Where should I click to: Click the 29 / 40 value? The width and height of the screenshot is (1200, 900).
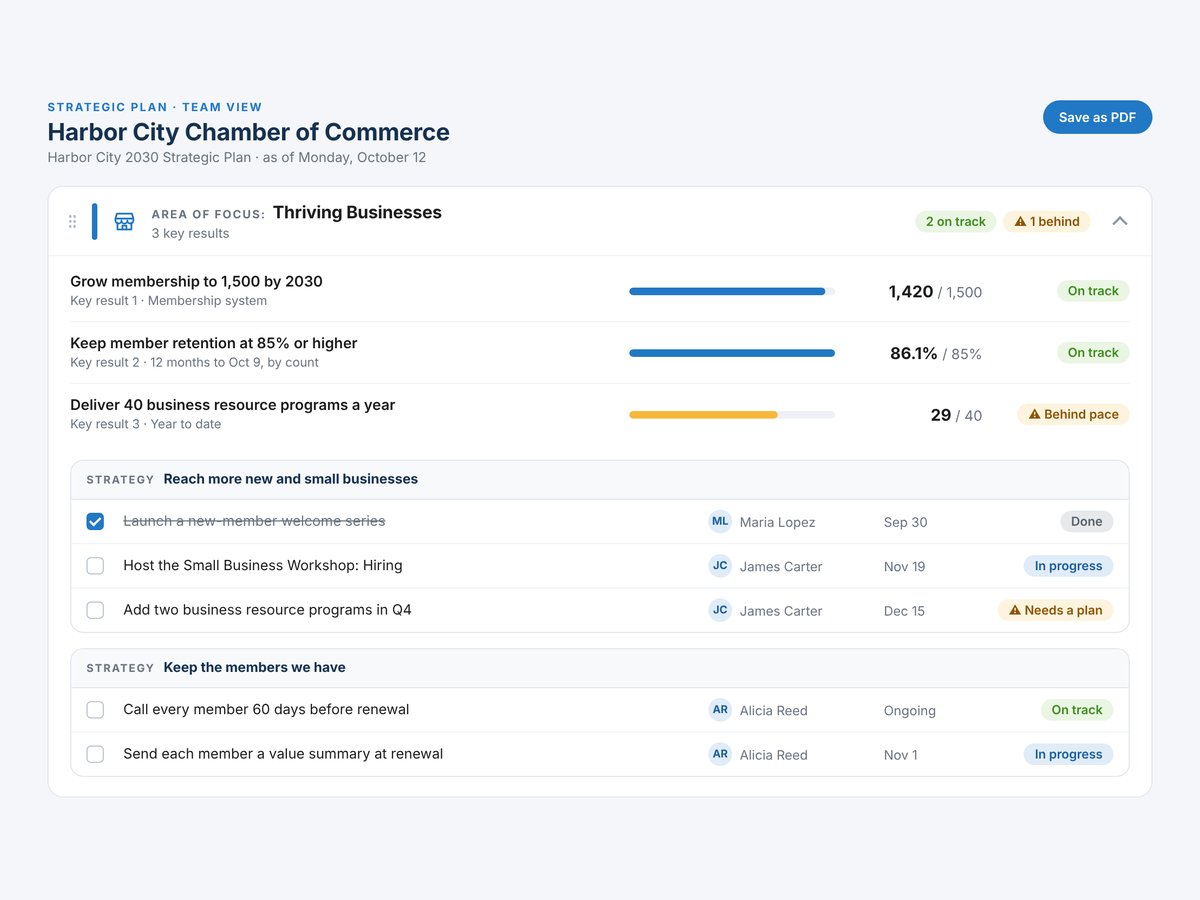click(956, 415)
